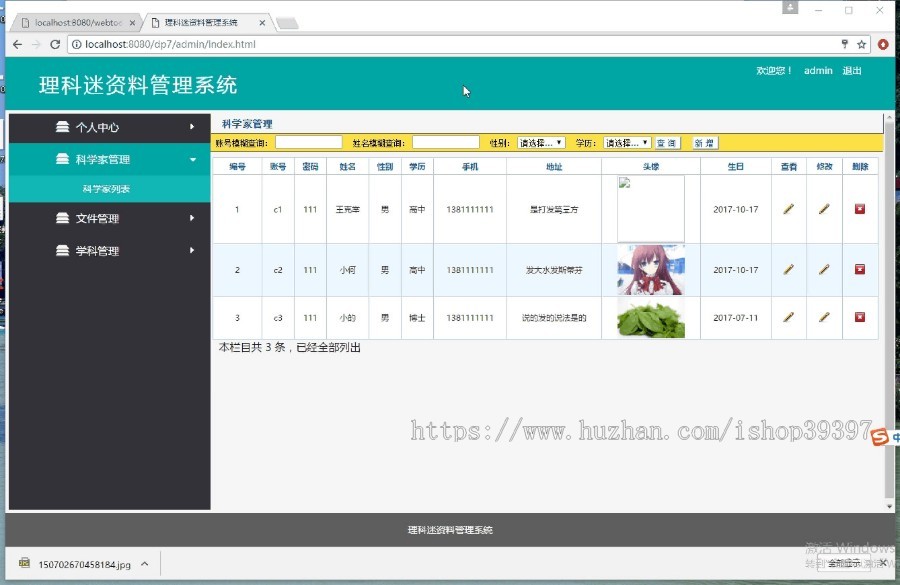
Task: Click view pencil icon for row c1
Action: coord(789,209)
